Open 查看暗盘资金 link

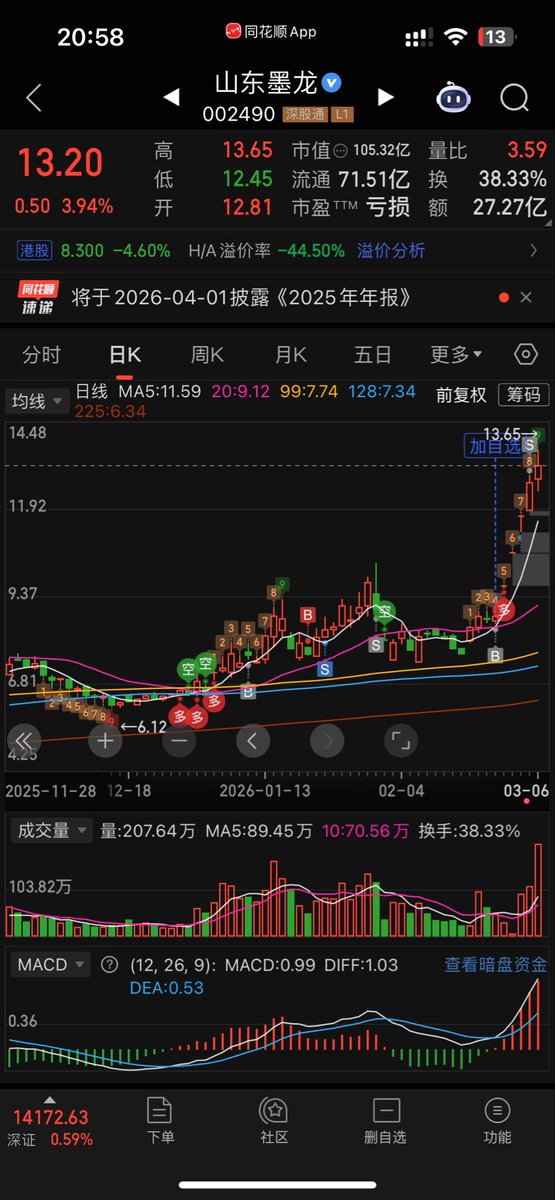pos(496,965)
